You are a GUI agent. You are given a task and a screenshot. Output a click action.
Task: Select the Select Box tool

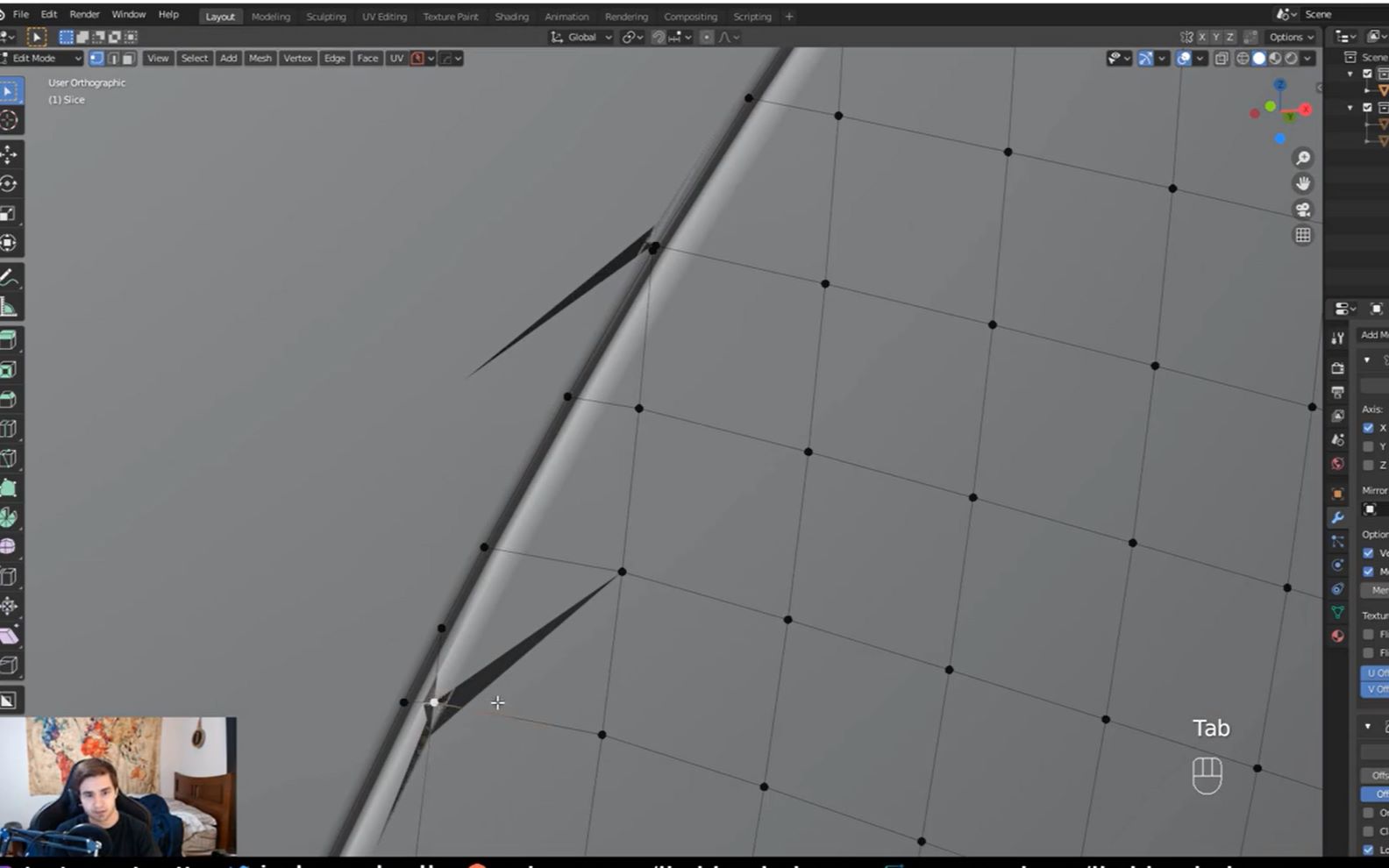click(9, 91)
